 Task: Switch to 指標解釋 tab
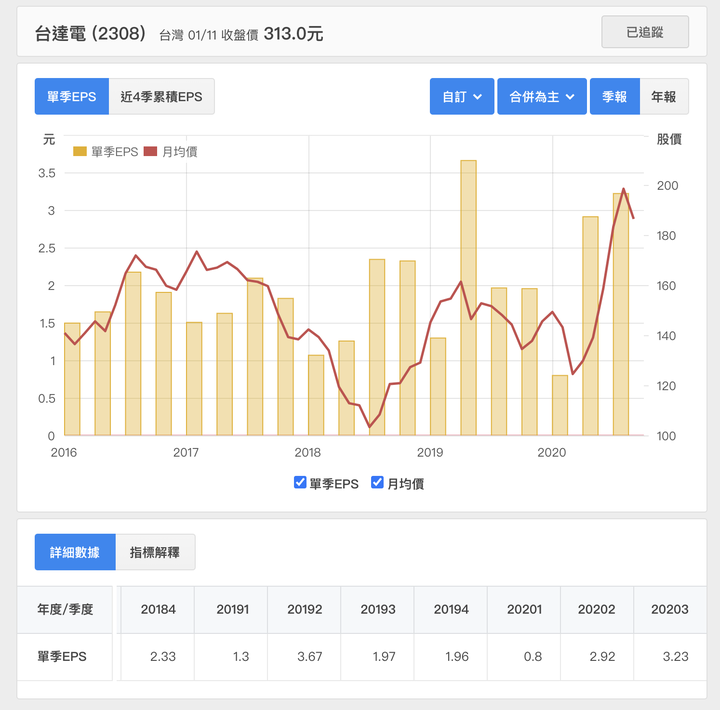[155, 552]
